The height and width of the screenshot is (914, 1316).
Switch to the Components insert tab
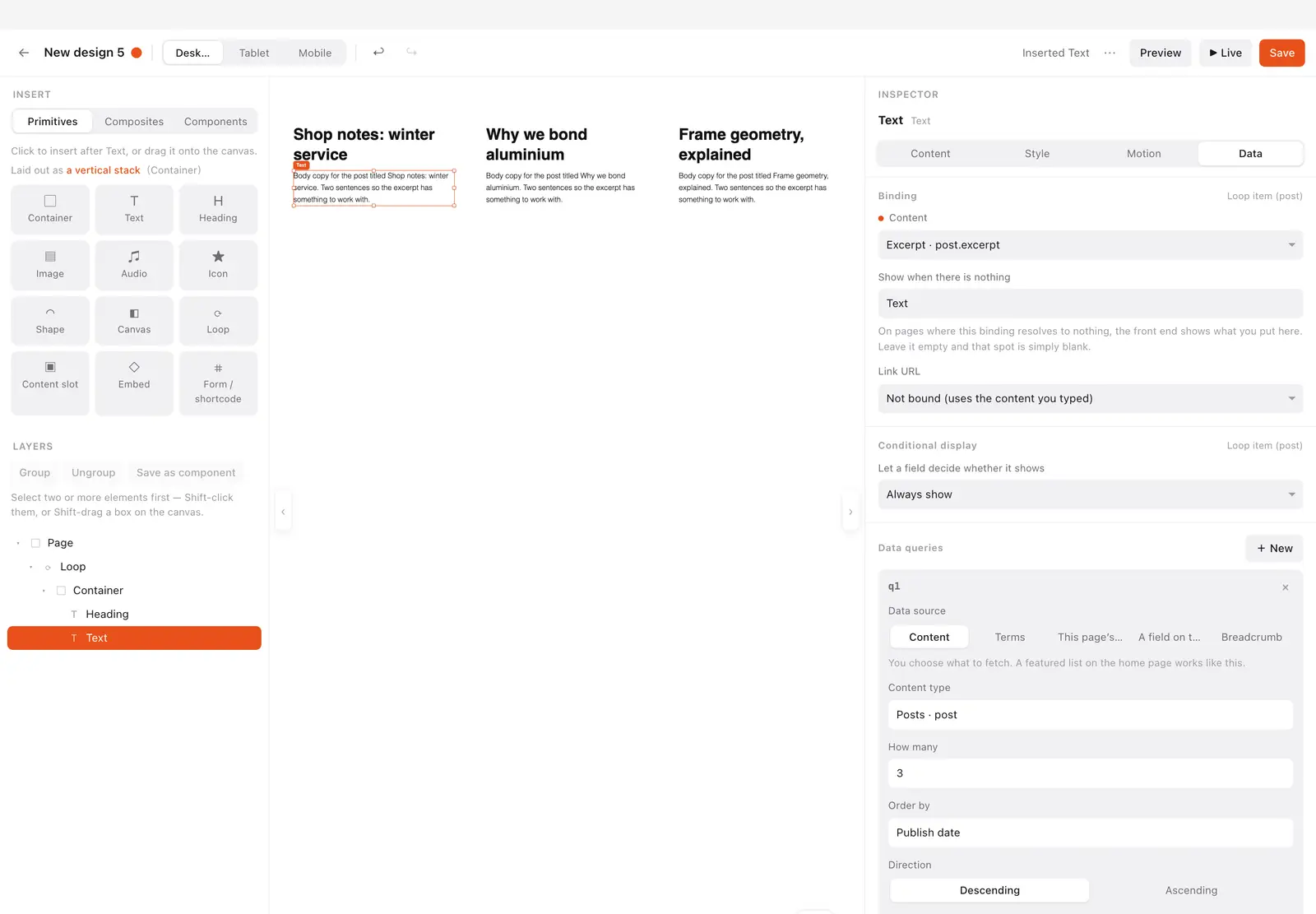[x=215, y=122]
